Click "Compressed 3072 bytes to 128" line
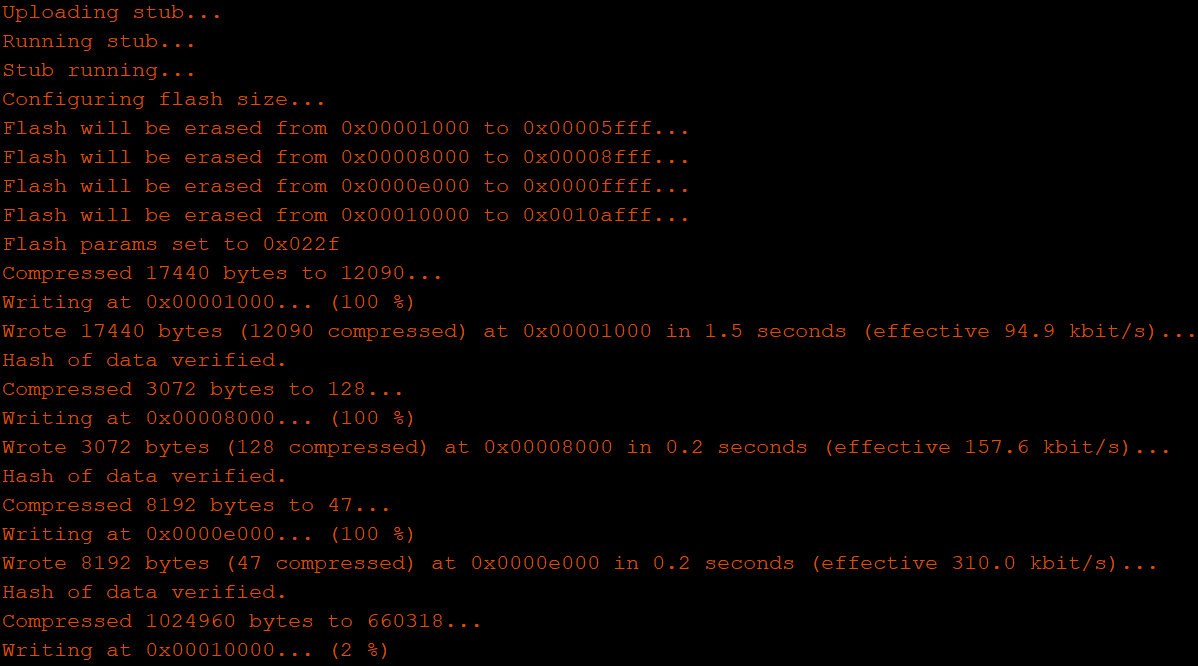 (196, 390)
